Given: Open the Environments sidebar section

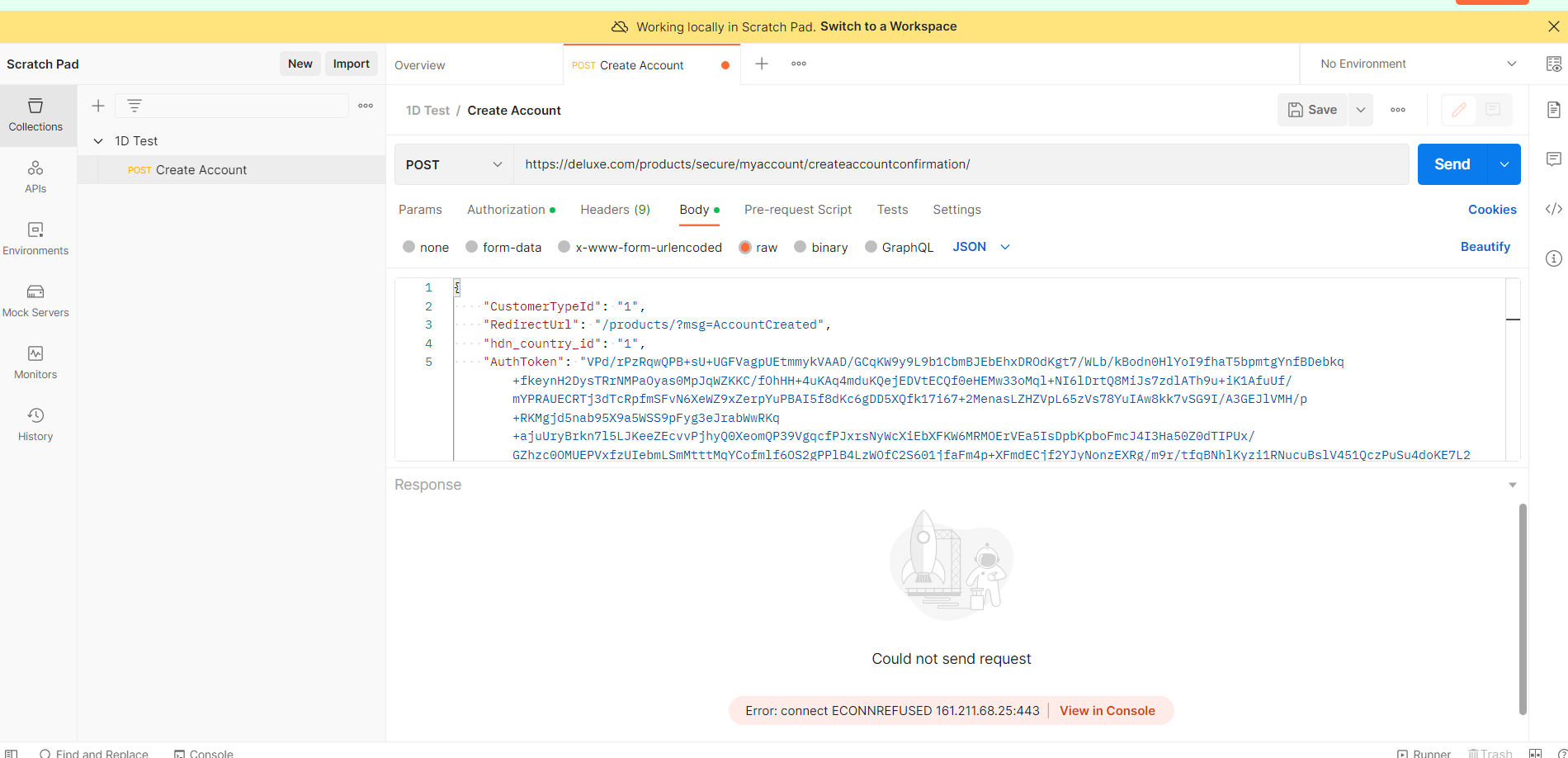Looking at the screenshot, I should [35, 239].
